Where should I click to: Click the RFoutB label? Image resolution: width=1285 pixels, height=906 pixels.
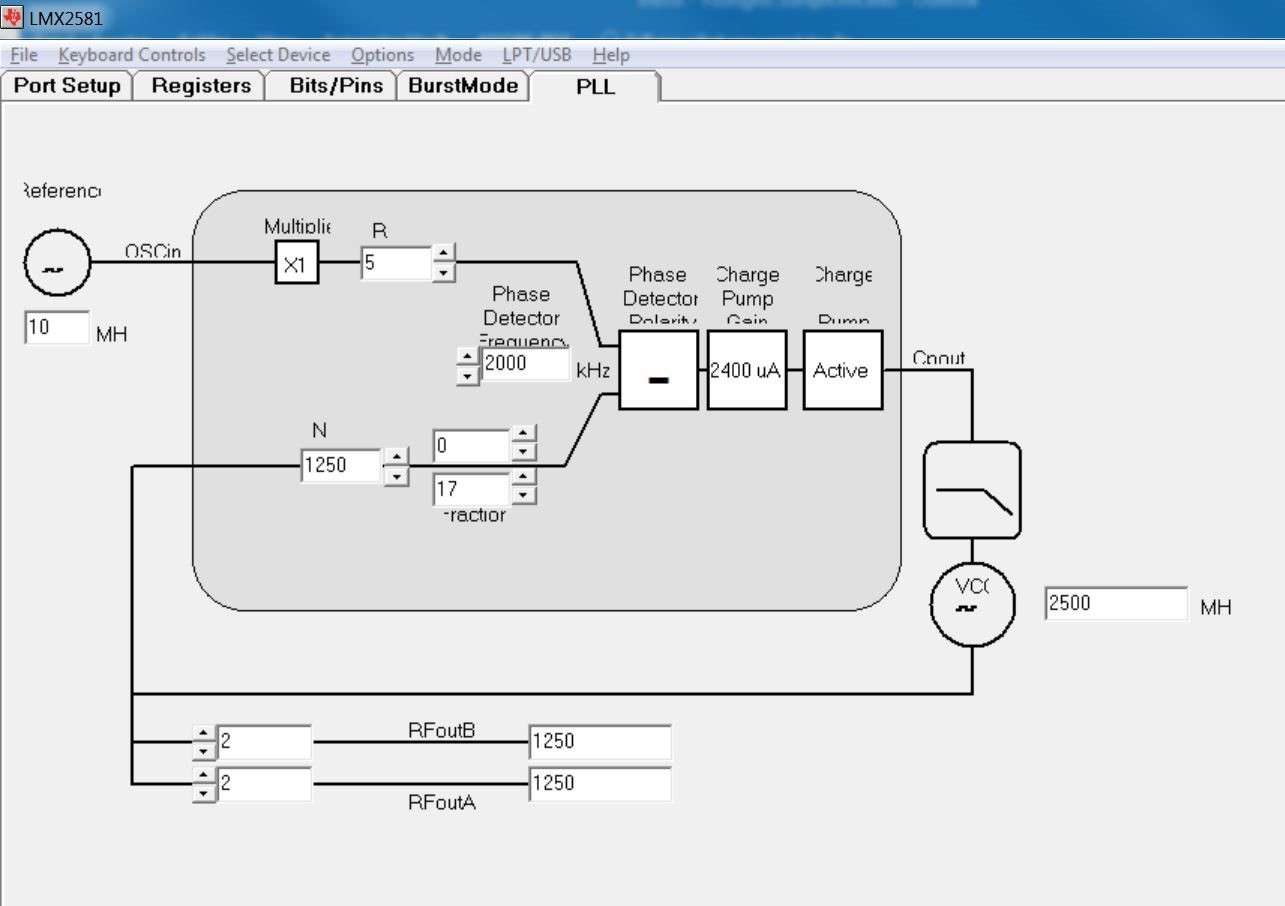pos(441,730)
